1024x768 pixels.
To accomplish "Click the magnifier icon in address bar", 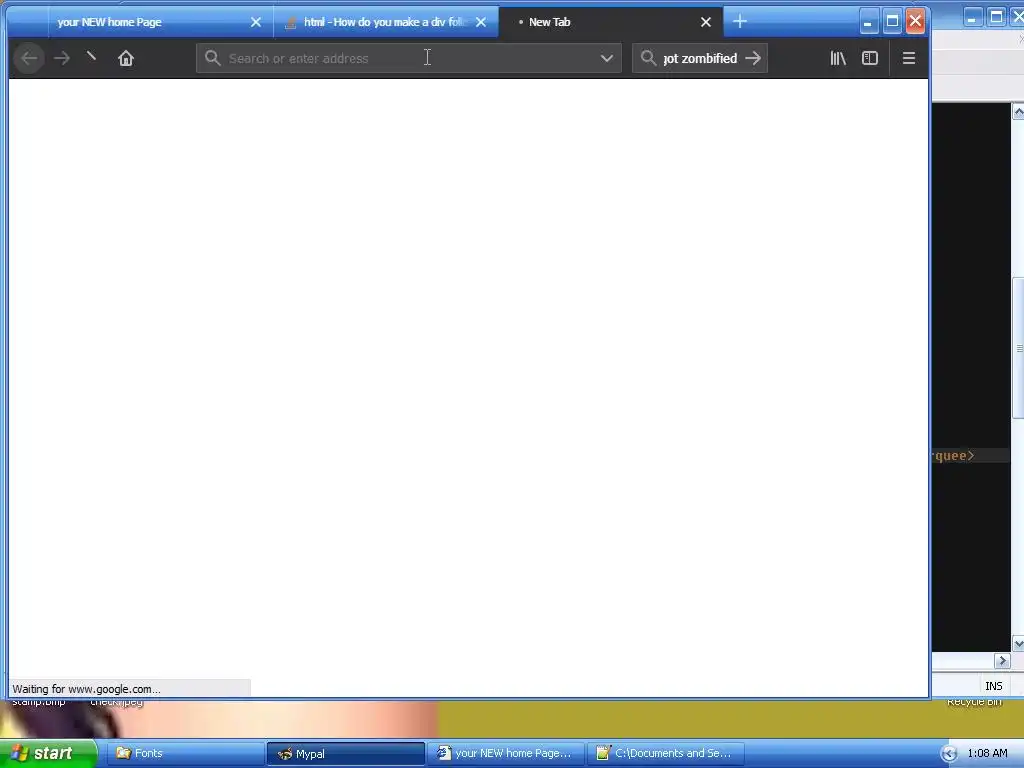I will pos(212,58).
